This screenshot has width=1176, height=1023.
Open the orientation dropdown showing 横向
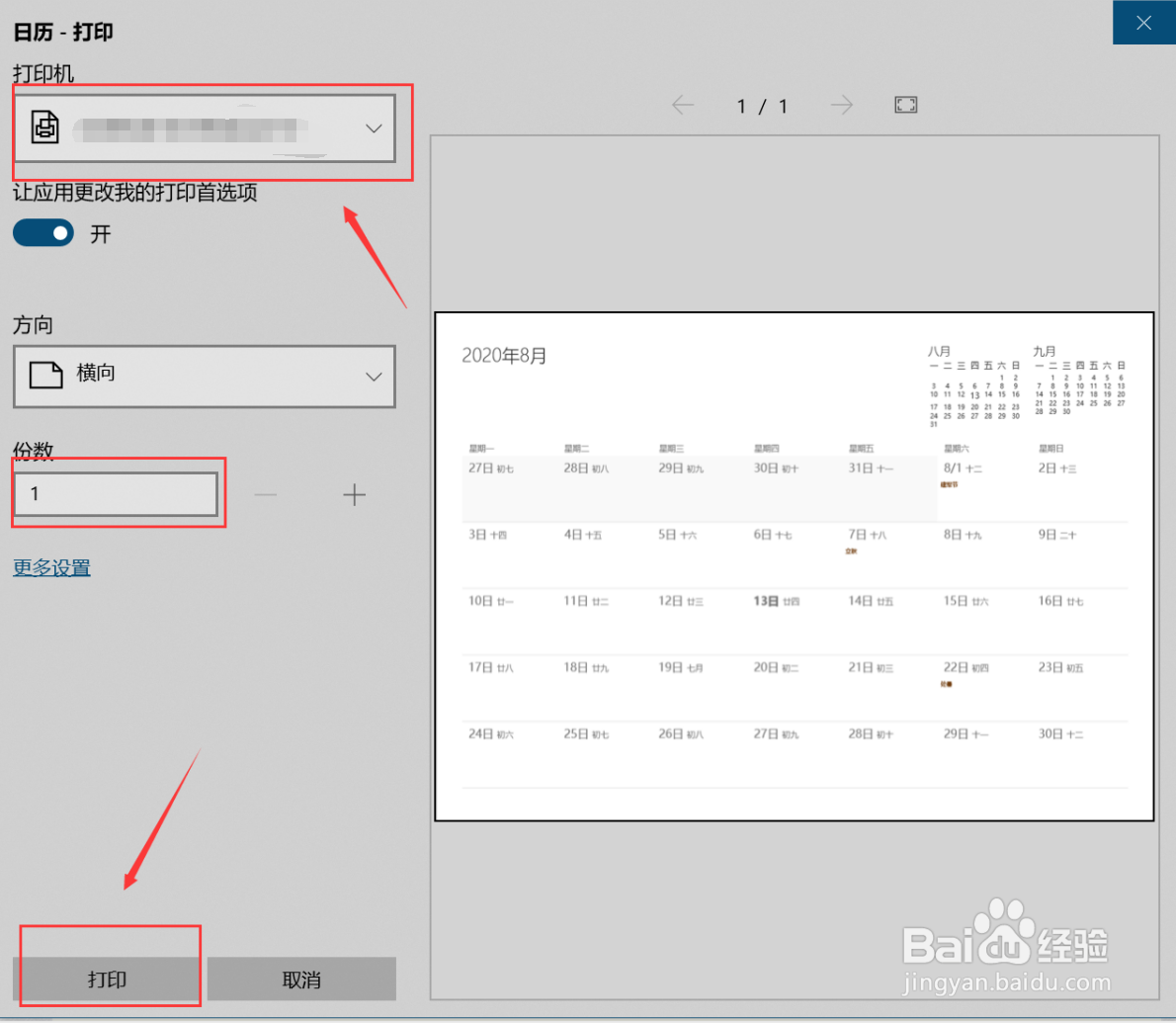(x=204, y=376)
